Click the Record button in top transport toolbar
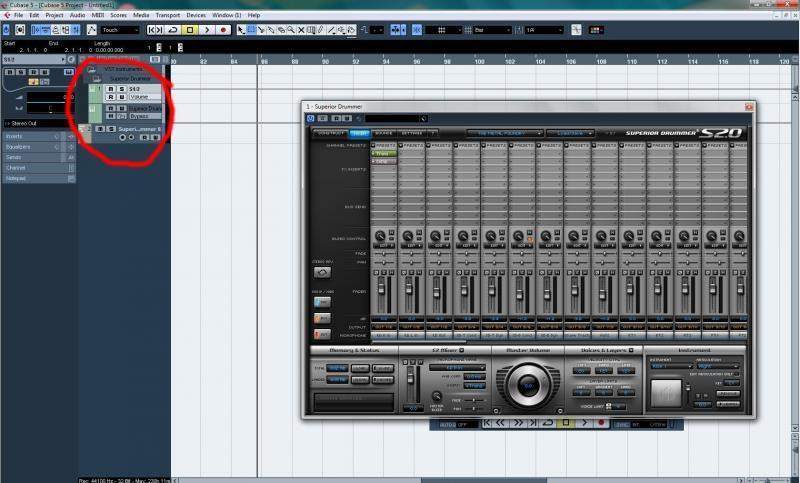 [x=222, y=30]
